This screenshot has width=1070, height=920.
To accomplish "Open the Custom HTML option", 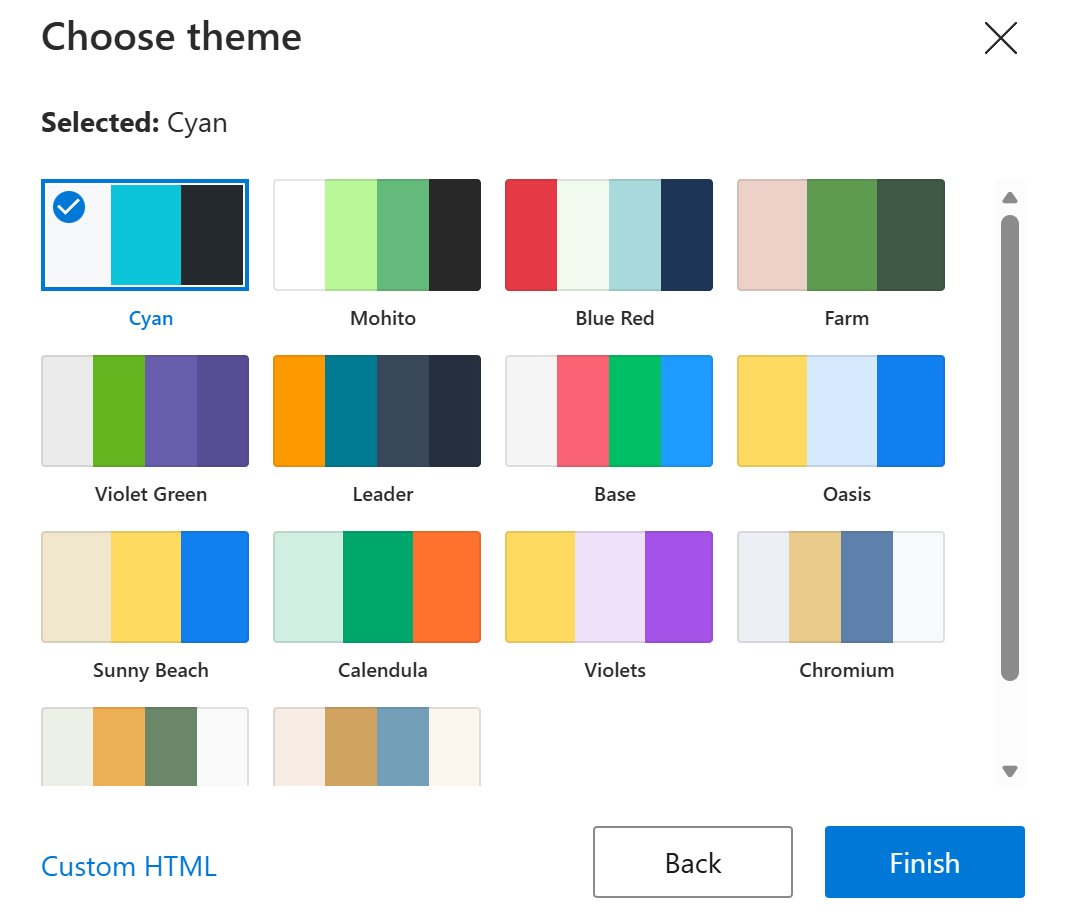I will (128, 867).
